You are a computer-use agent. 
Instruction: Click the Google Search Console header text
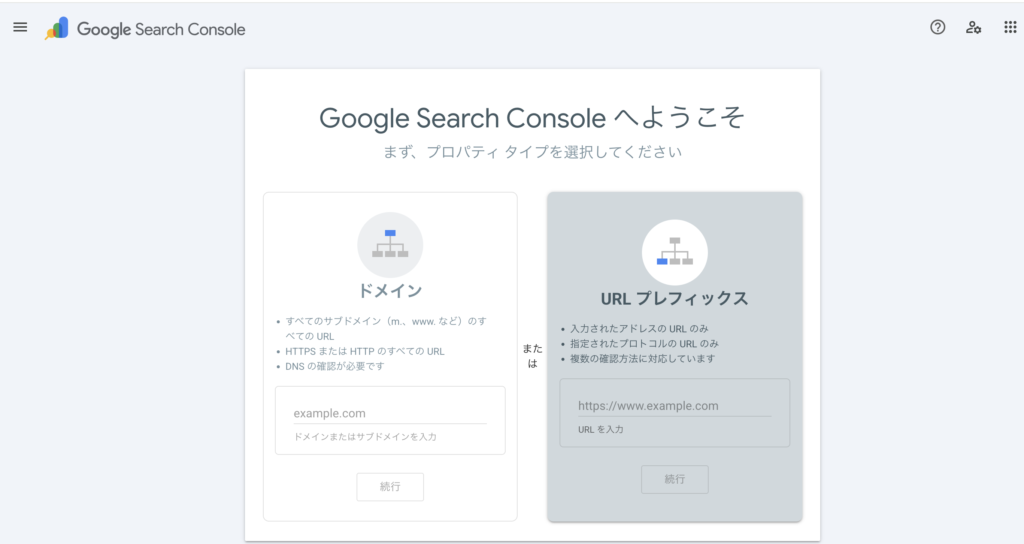tap(161, 29)
